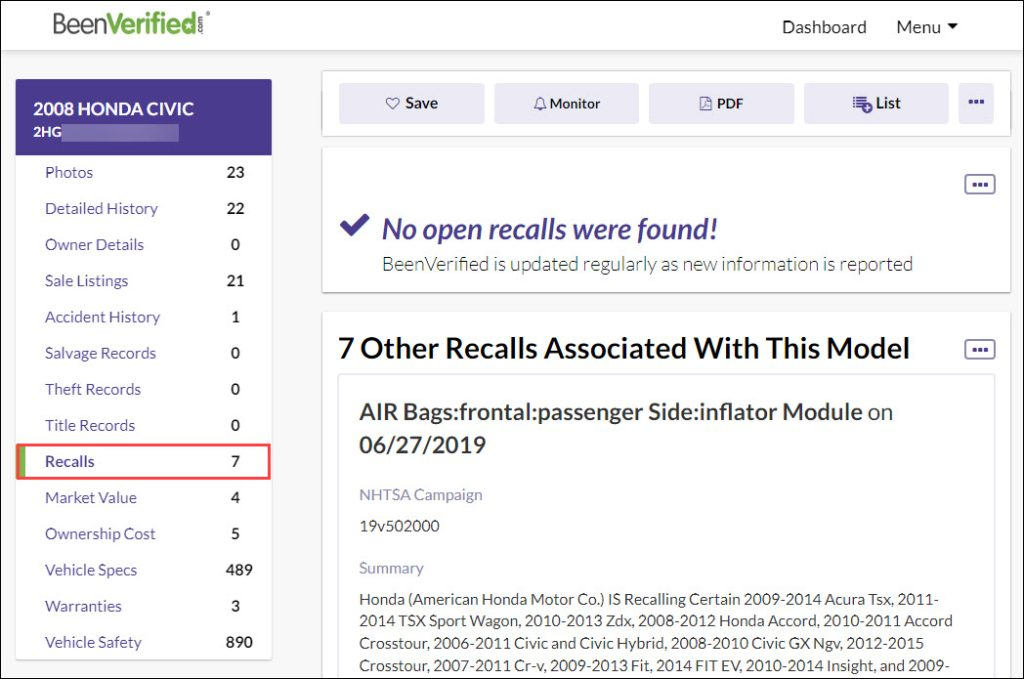Click the 2008 HONDA CIVIC header
The height and width of the screenshot is (679, 1024).
(x=114, y=108)
